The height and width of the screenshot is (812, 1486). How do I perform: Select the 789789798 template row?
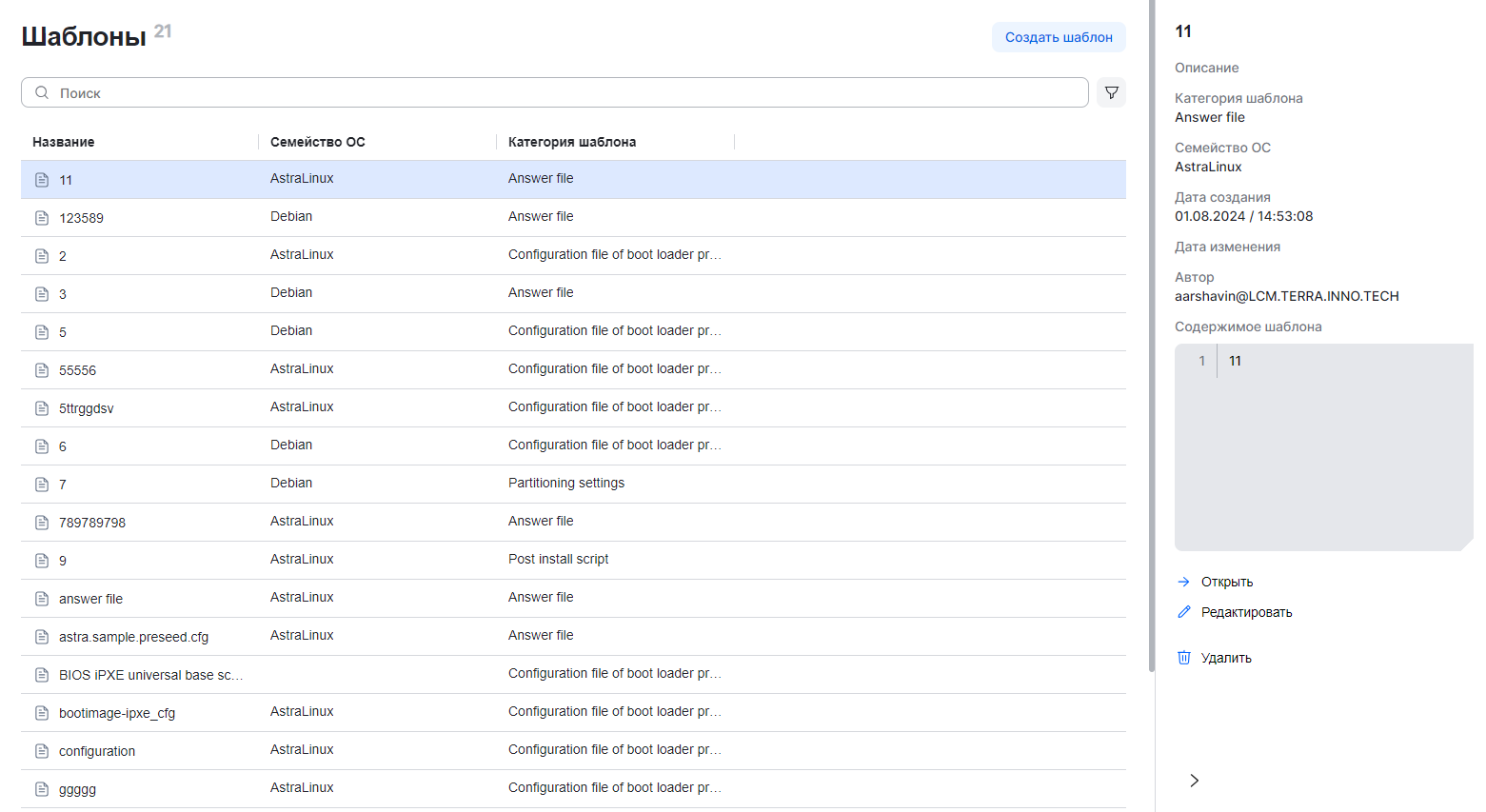click(571, 522)
